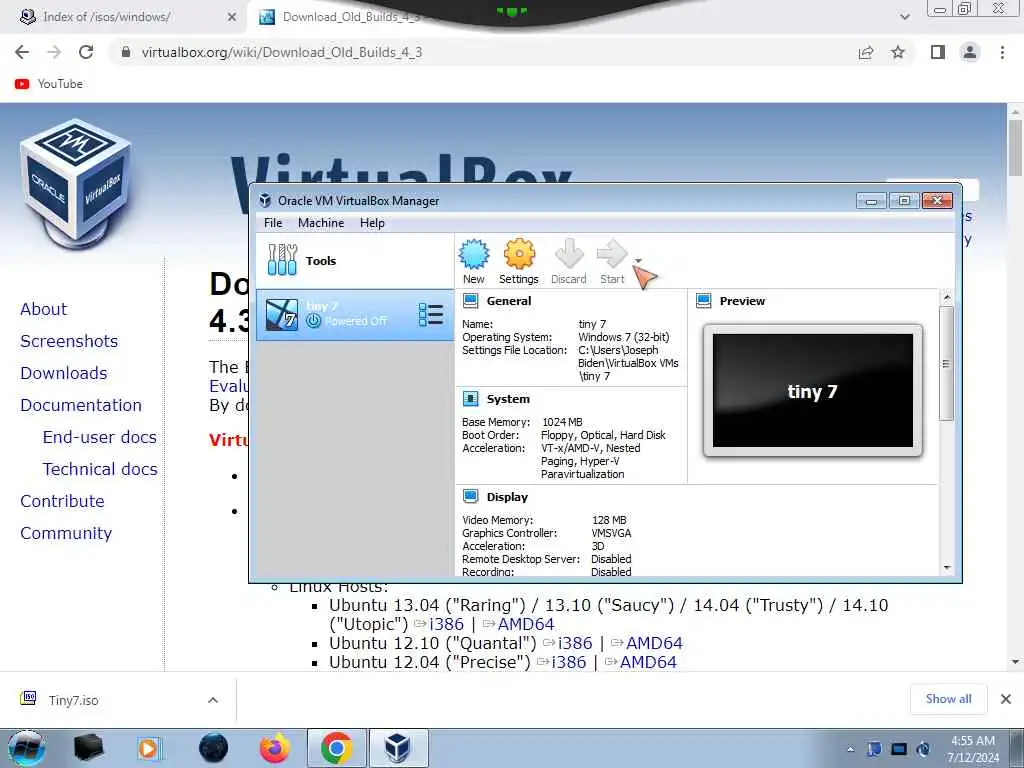
Task: Click the Preview section icon
Action: [x=703, y=301]
